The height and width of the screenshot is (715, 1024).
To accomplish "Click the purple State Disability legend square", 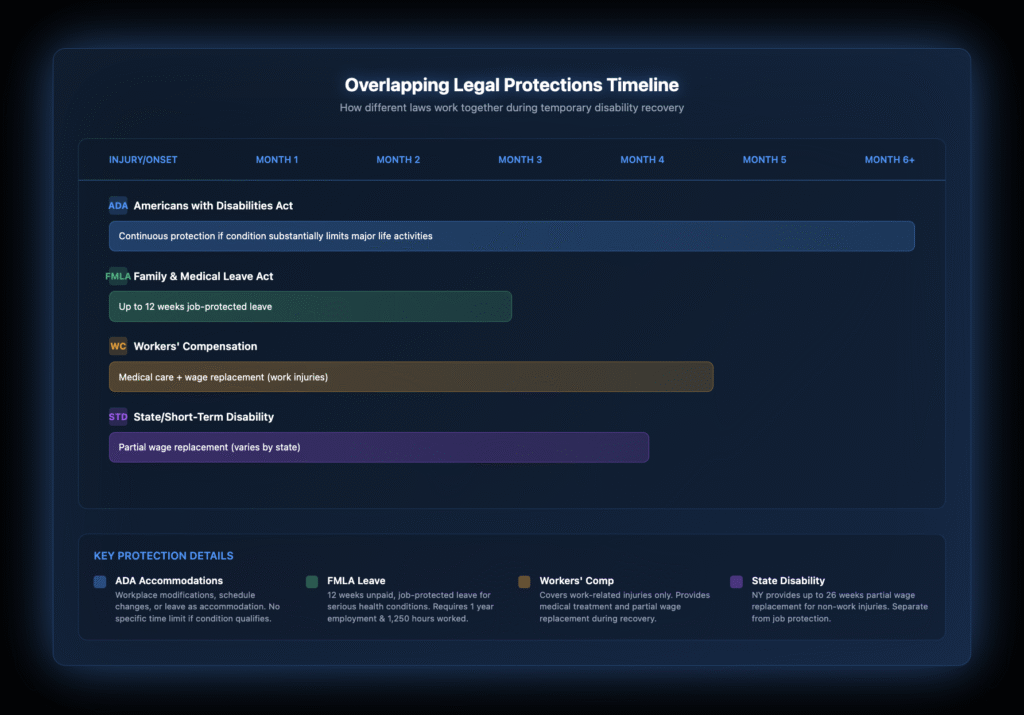I will [736, 581].
